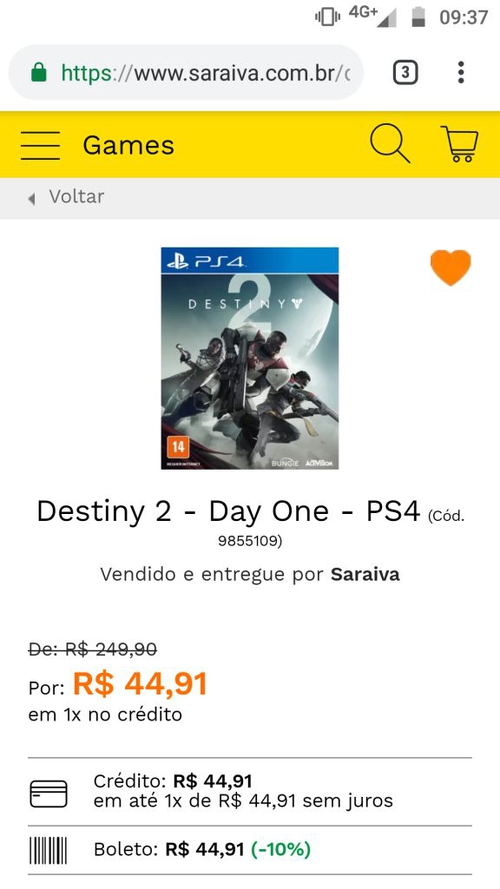The width and height of the screenshot is (500, 889).
Task: Tap the Destiny 2 - Day One title
Action: pos(228,511)
